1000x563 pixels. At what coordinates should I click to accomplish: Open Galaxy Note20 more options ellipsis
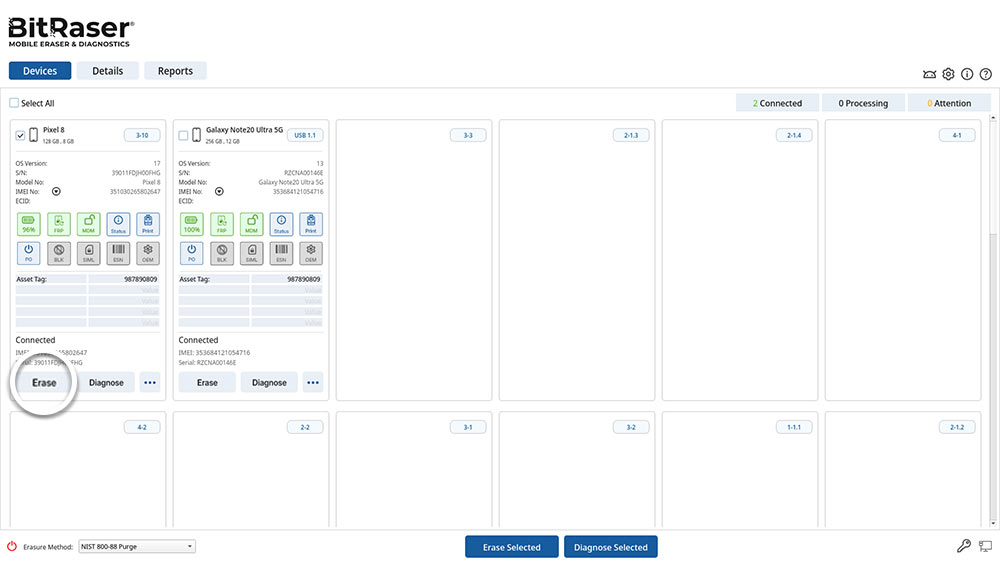pyautogui.click(x=312, y=383)
